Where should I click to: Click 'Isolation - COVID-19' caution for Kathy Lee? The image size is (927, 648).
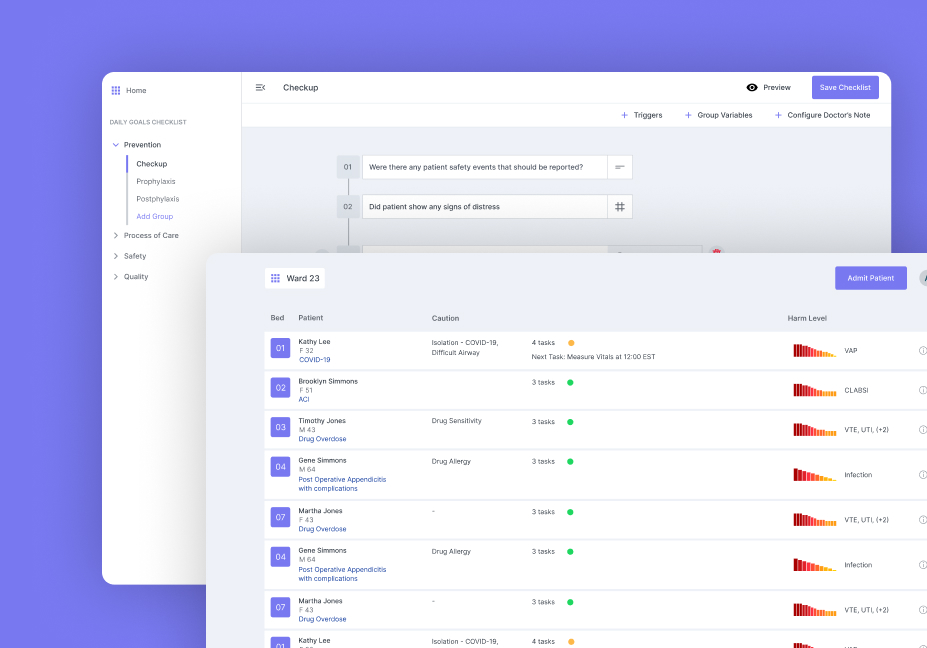click(x=465, y=343)
